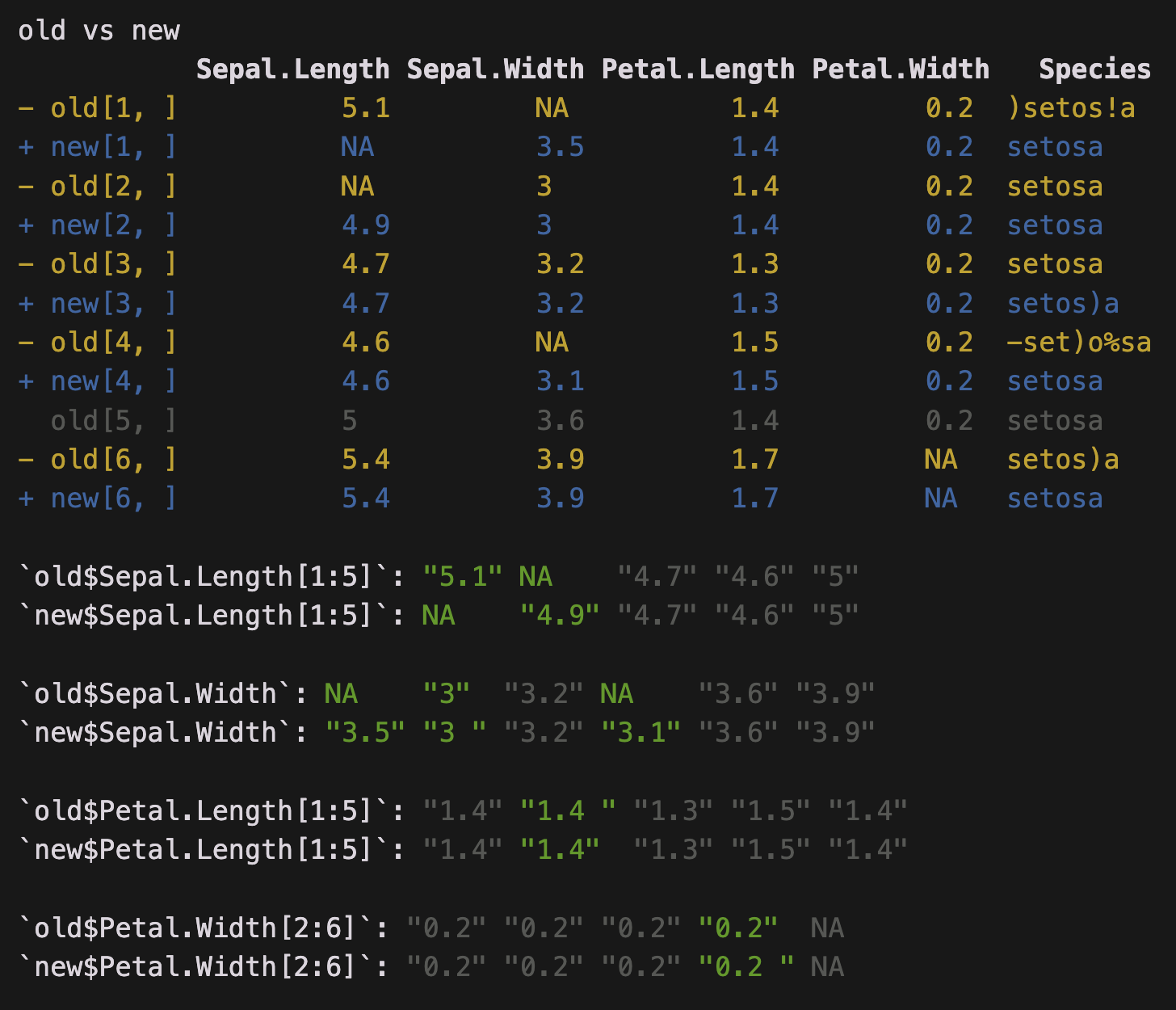Image resolution: width=1176 pixels, height=1010 pixels.
Task: Click the Species column header
Action: click(x=1094, y=69)
